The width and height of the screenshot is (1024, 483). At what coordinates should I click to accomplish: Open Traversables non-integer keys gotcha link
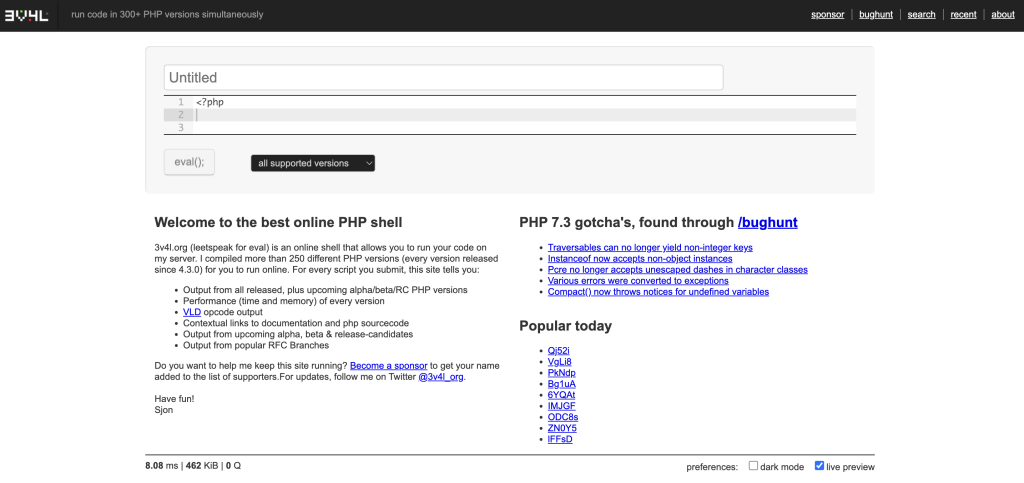[x=650, y=247]
